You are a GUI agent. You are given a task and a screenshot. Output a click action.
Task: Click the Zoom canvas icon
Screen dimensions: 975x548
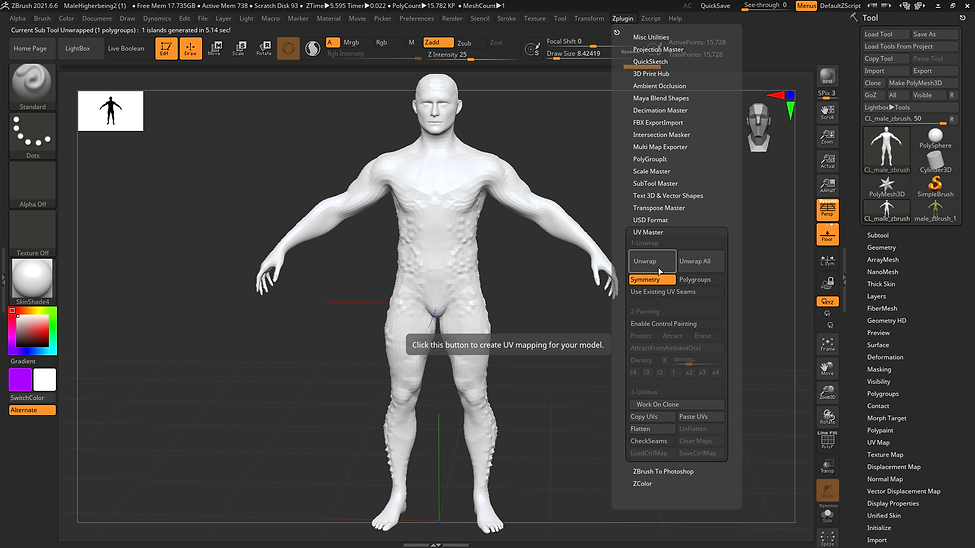(x=827, y=136)
